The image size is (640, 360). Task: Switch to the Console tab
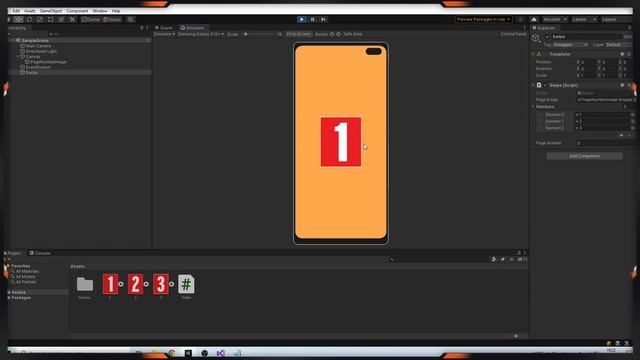tap(40, 253)
